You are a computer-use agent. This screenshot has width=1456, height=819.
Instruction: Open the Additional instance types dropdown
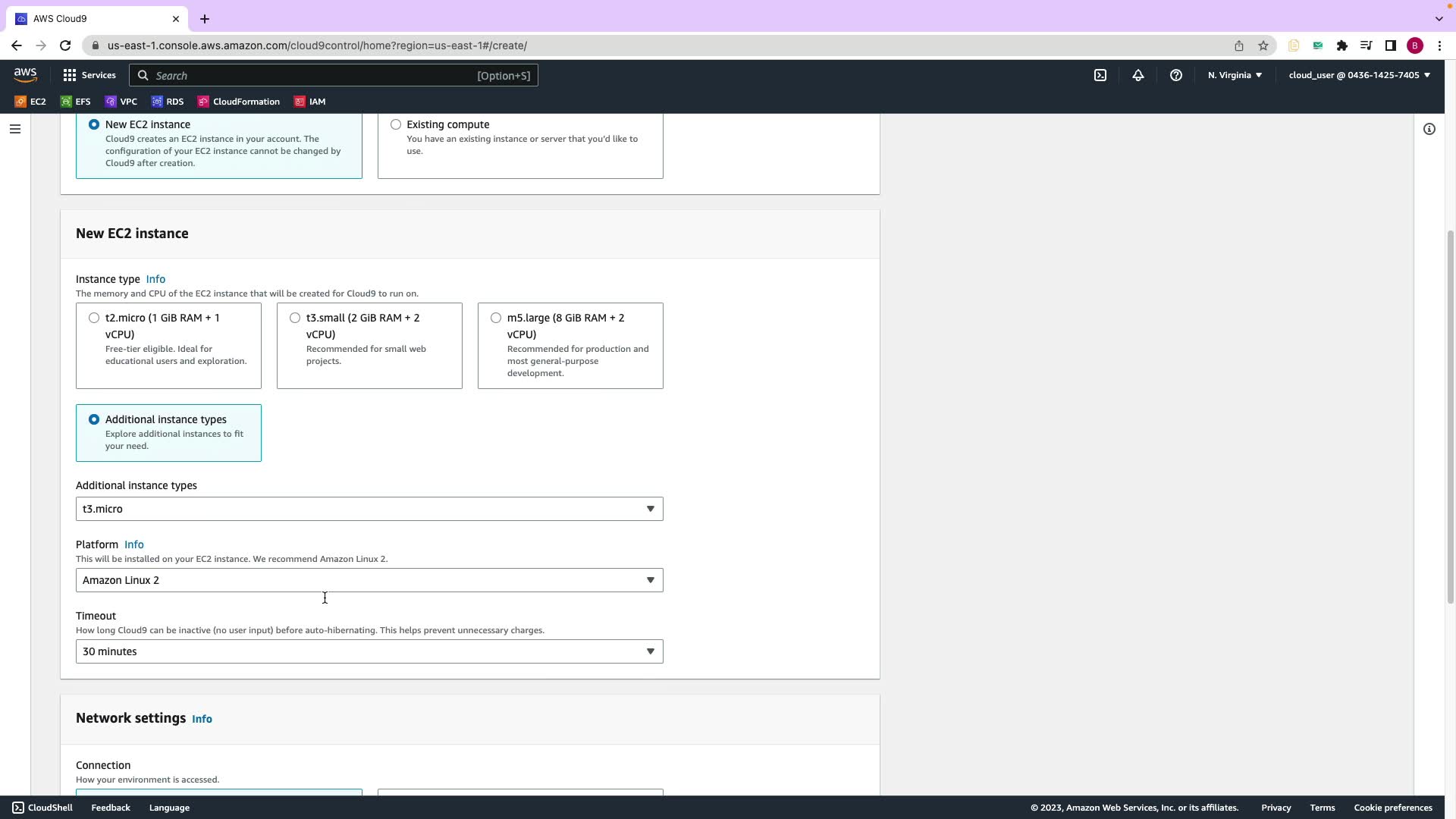[x=369, y=509]
